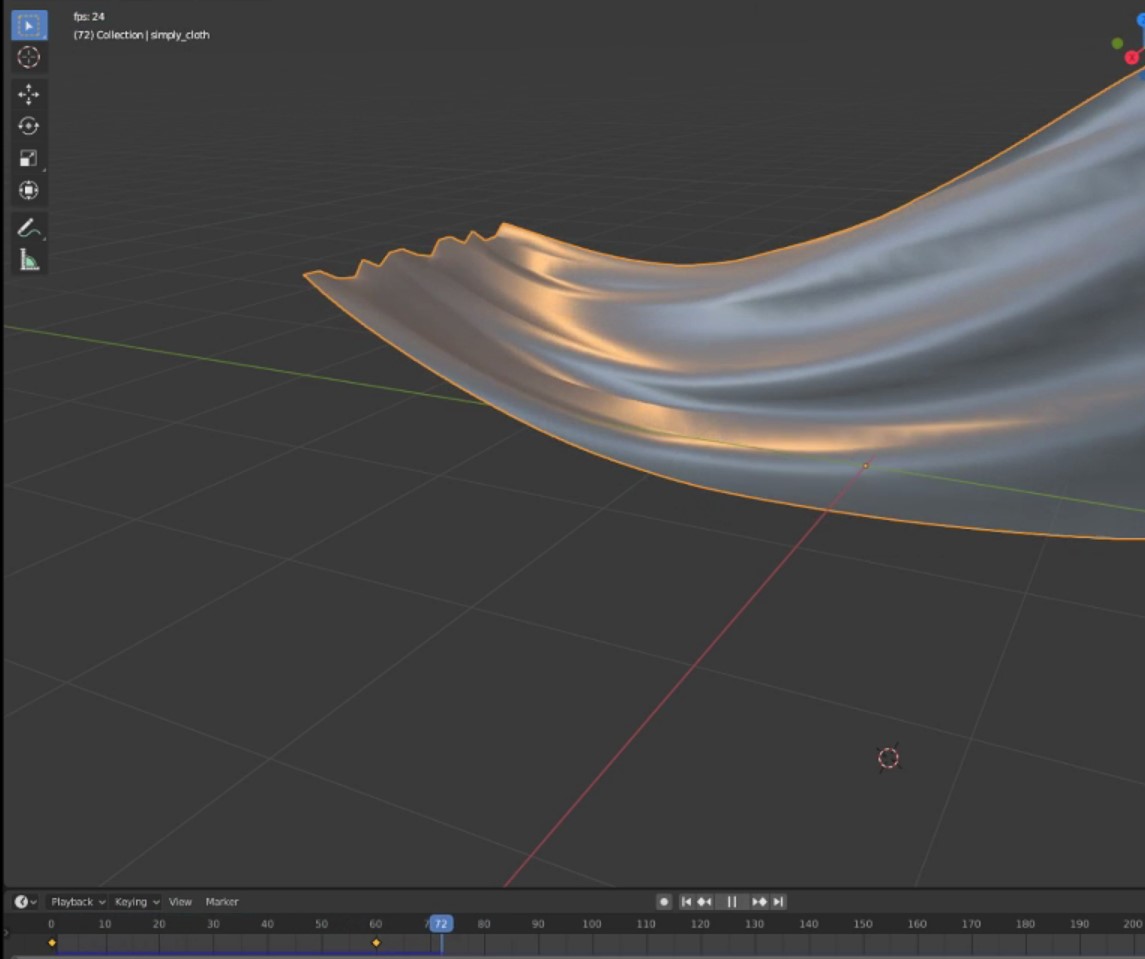Jump to the end of the animation

(x=778, y=901)
